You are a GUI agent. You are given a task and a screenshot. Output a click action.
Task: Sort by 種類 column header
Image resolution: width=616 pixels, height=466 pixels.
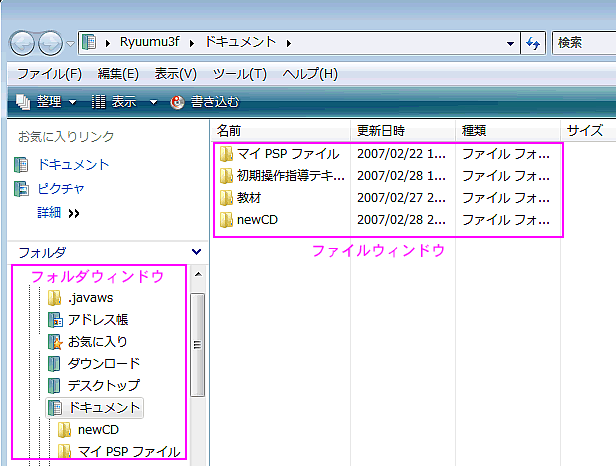pos(508,130)
